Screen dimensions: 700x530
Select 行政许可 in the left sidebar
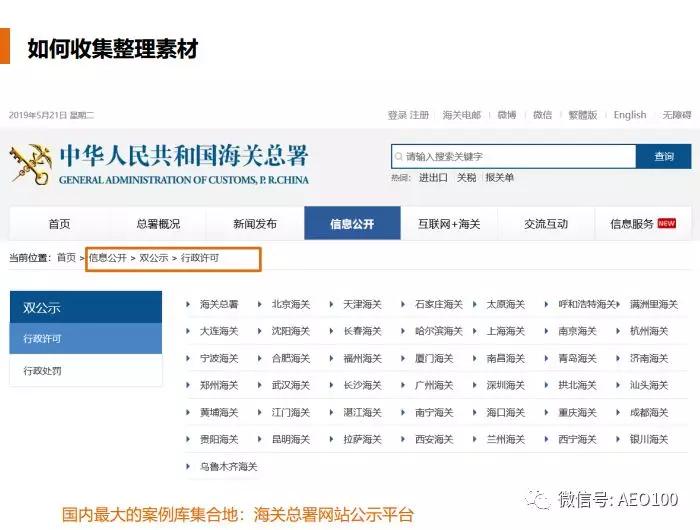click(85, 339)
